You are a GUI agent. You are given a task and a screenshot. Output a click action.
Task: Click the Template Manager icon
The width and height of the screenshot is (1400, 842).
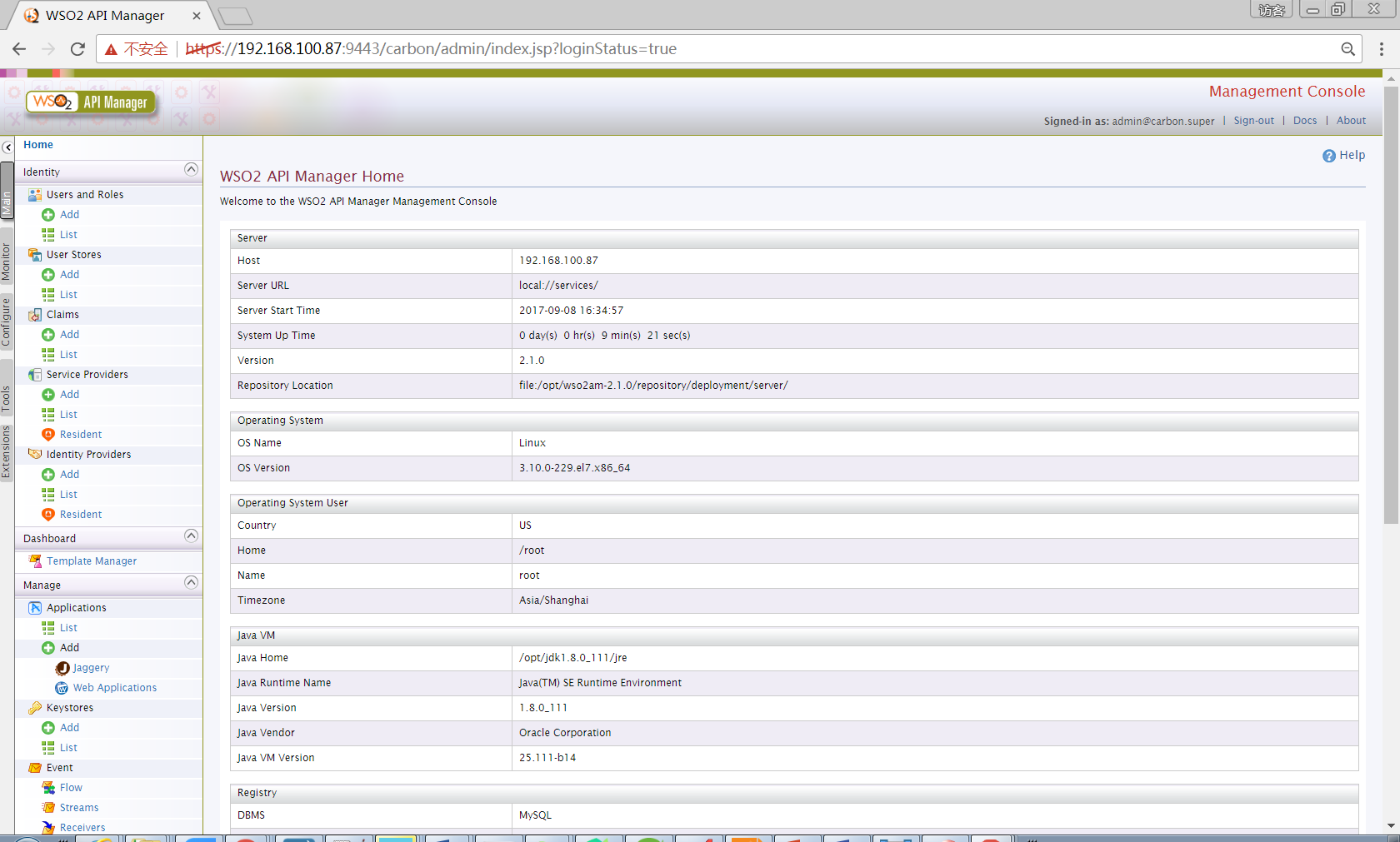[35, 561]
